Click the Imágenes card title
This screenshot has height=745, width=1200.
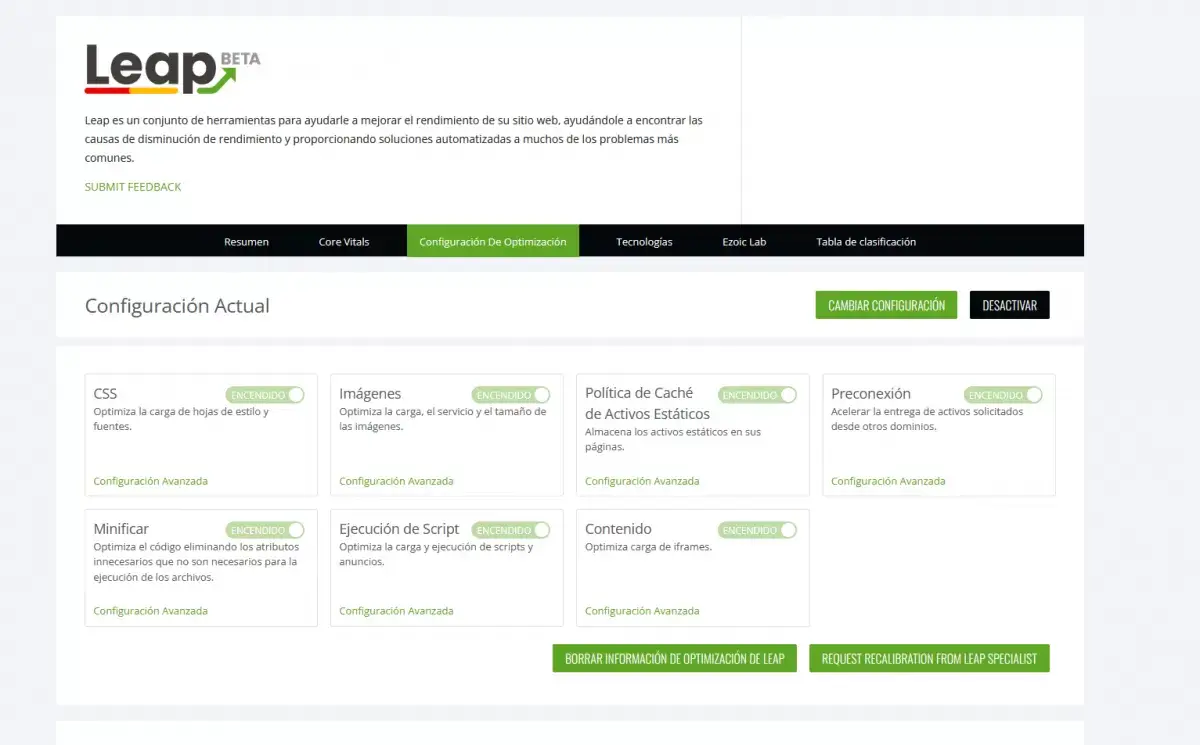pyautogui.click(x=370, y=394)
